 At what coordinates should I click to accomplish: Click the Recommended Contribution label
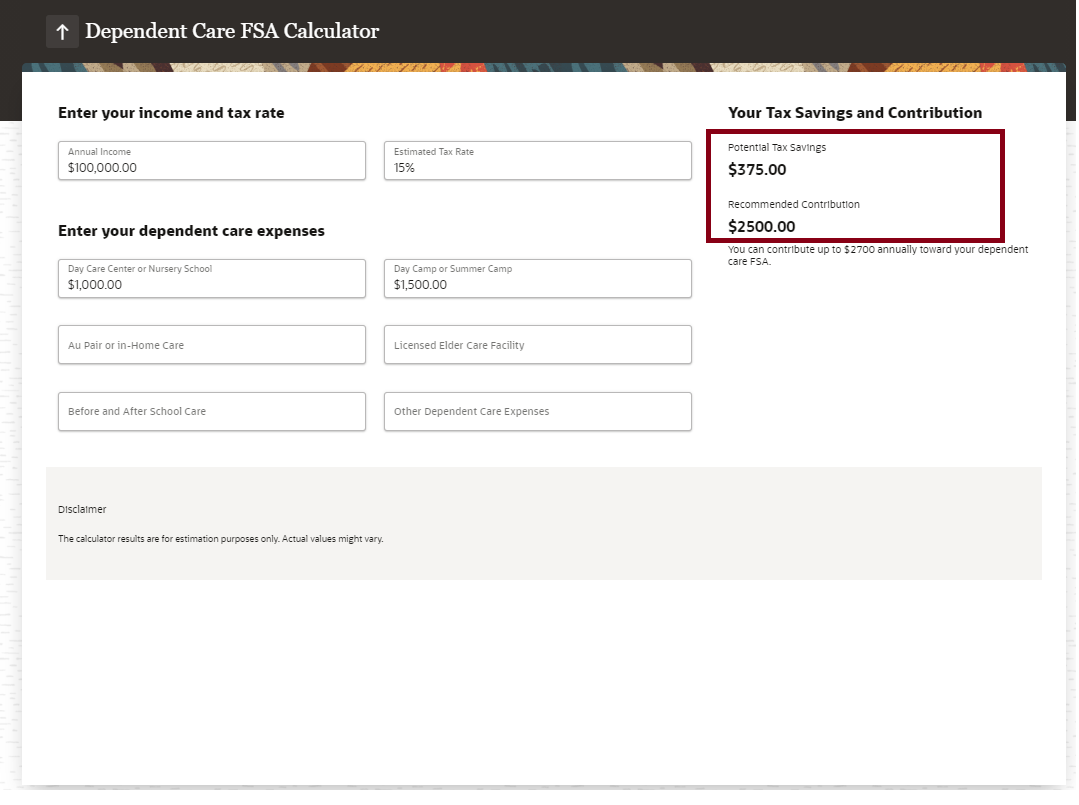[794, 205]
